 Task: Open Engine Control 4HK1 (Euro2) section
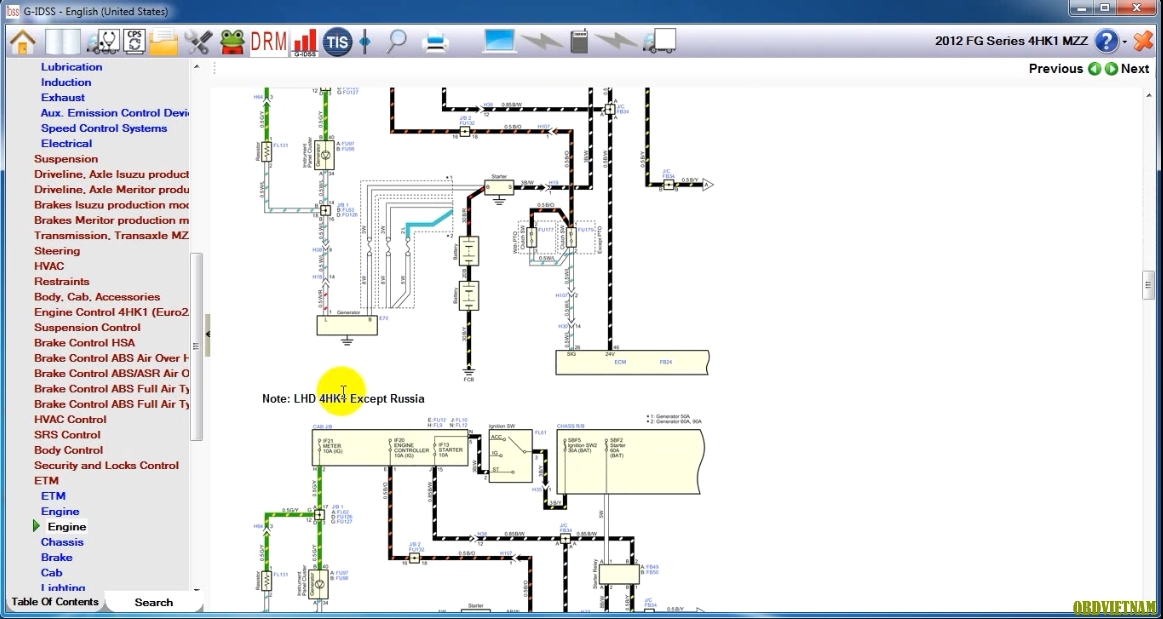point(111,312)
